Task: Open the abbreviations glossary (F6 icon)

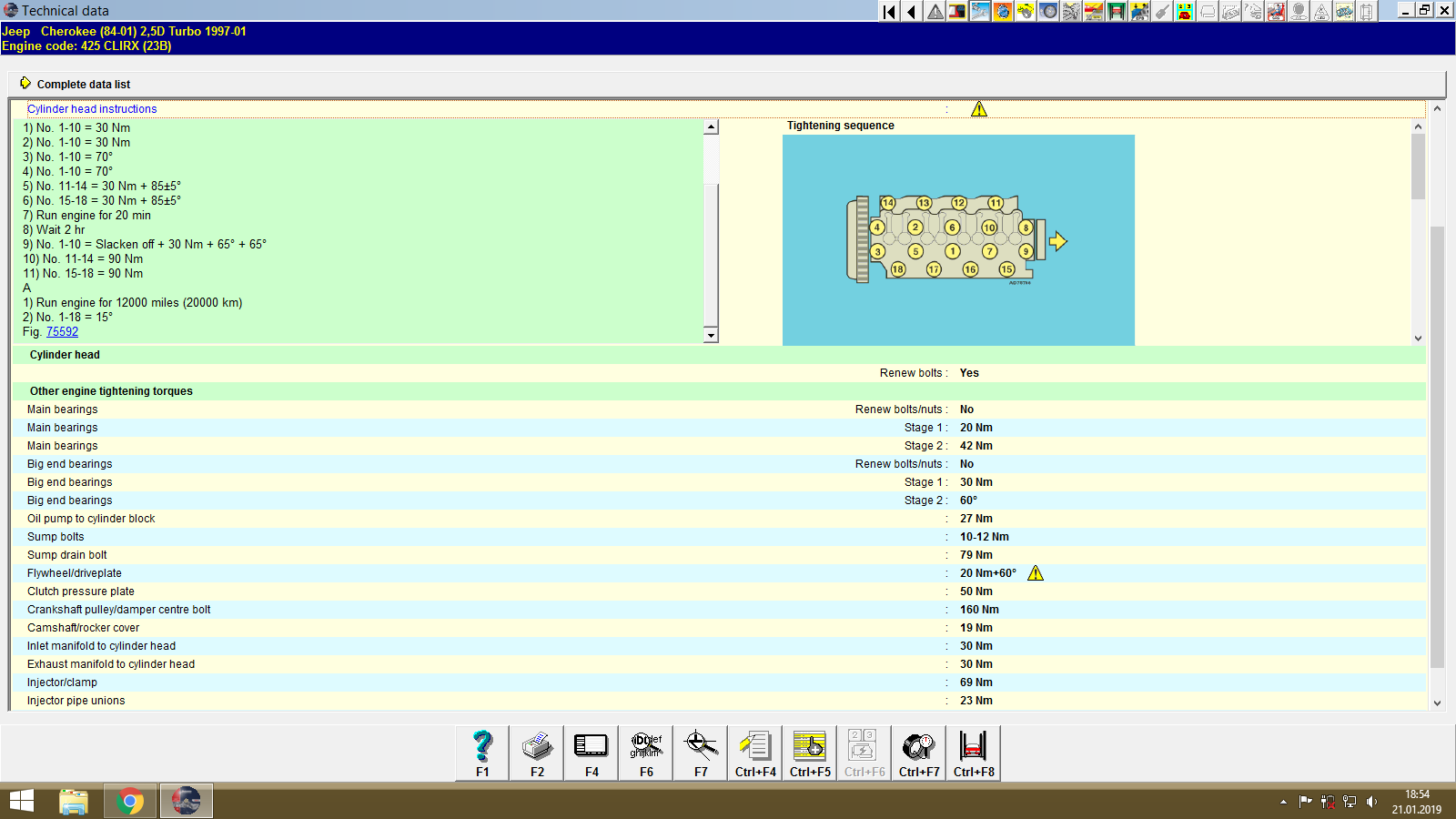Action: click(x=645, y=753)
